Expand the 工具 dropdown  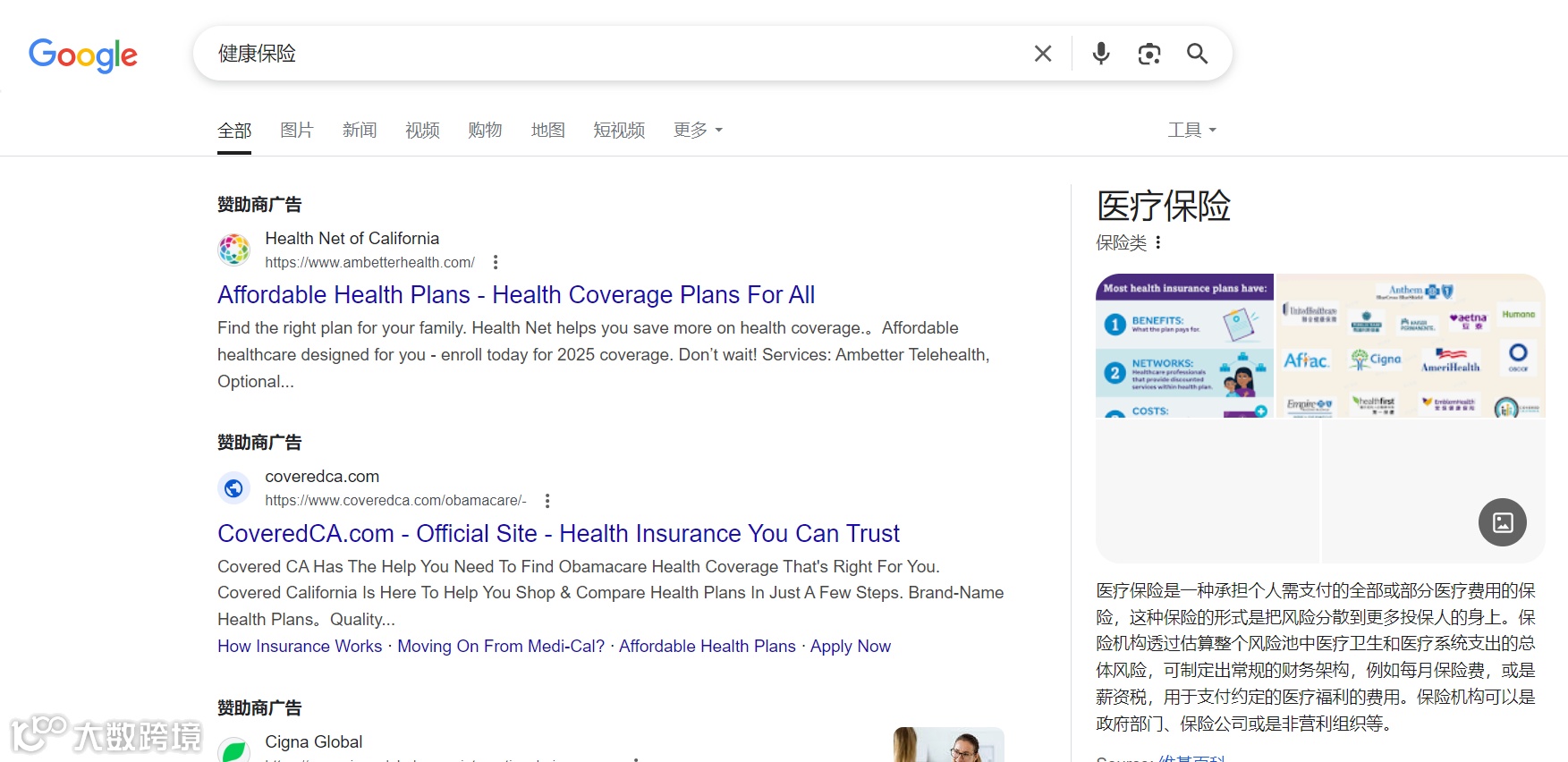[1191, 131]
